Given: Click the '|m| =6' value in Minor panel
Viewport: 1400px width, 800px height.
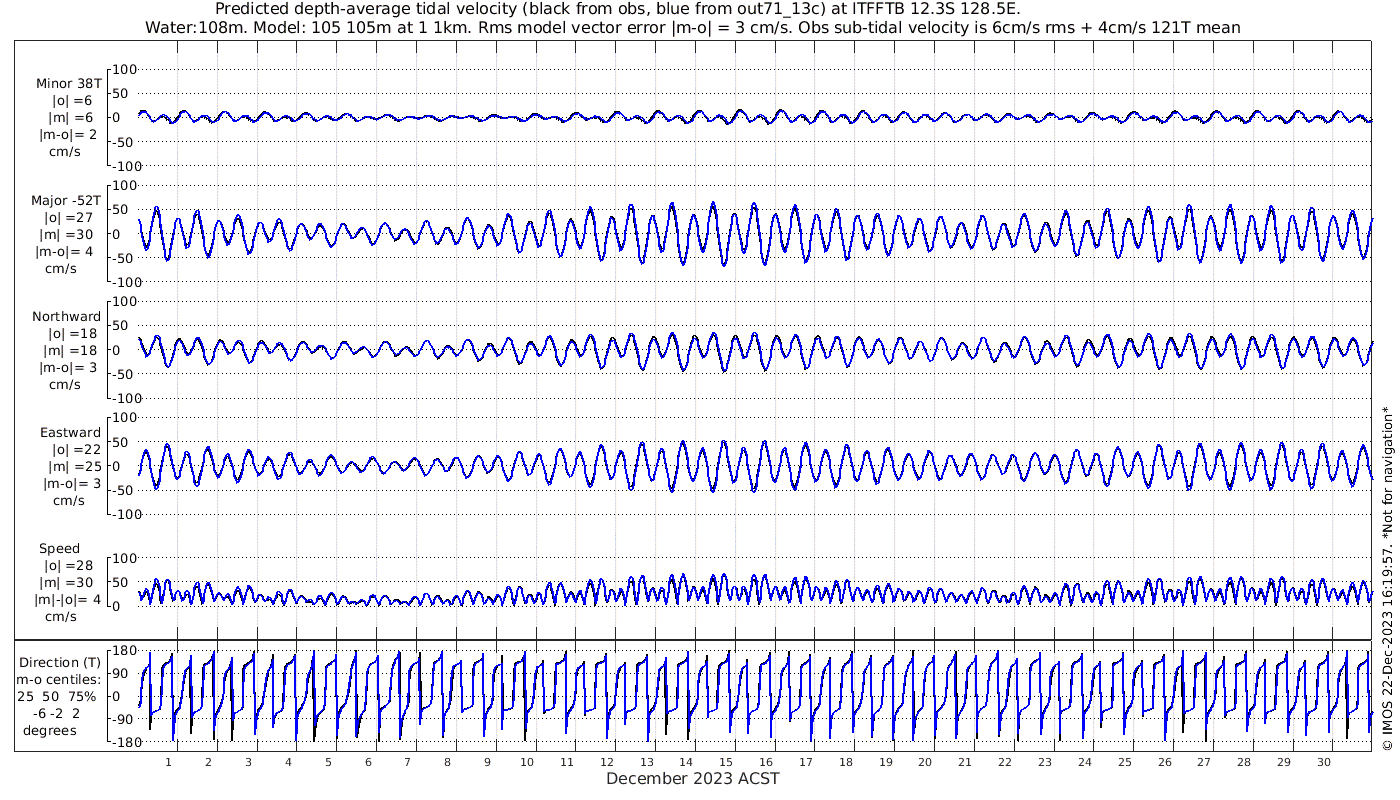Looking at the screenshot, I should [x=70, y=117].
